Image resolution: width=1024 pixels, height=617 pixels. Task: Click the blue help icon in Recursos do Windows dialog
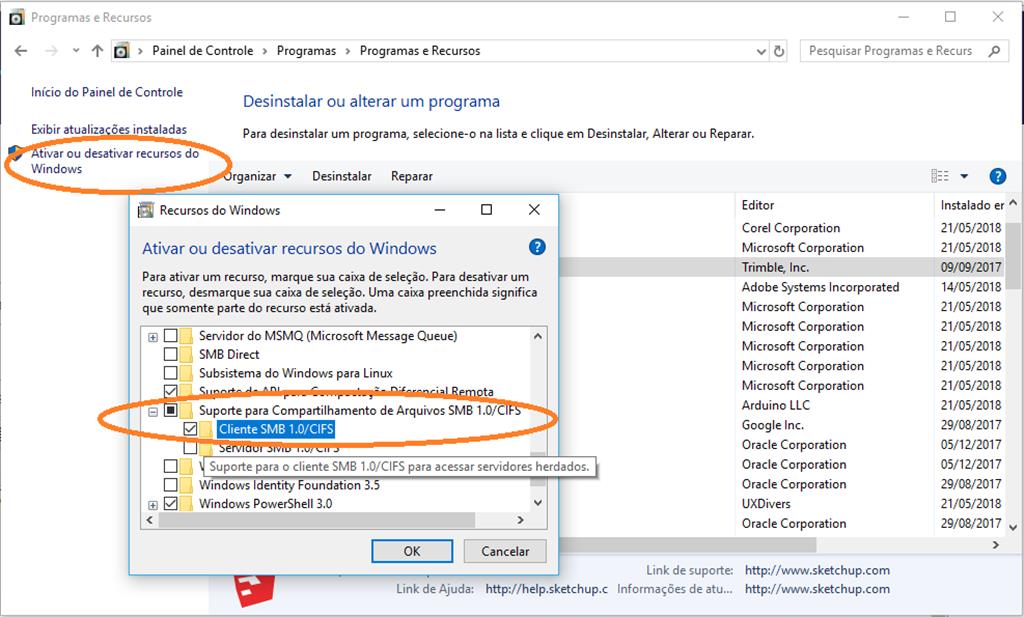click(537, 247)
